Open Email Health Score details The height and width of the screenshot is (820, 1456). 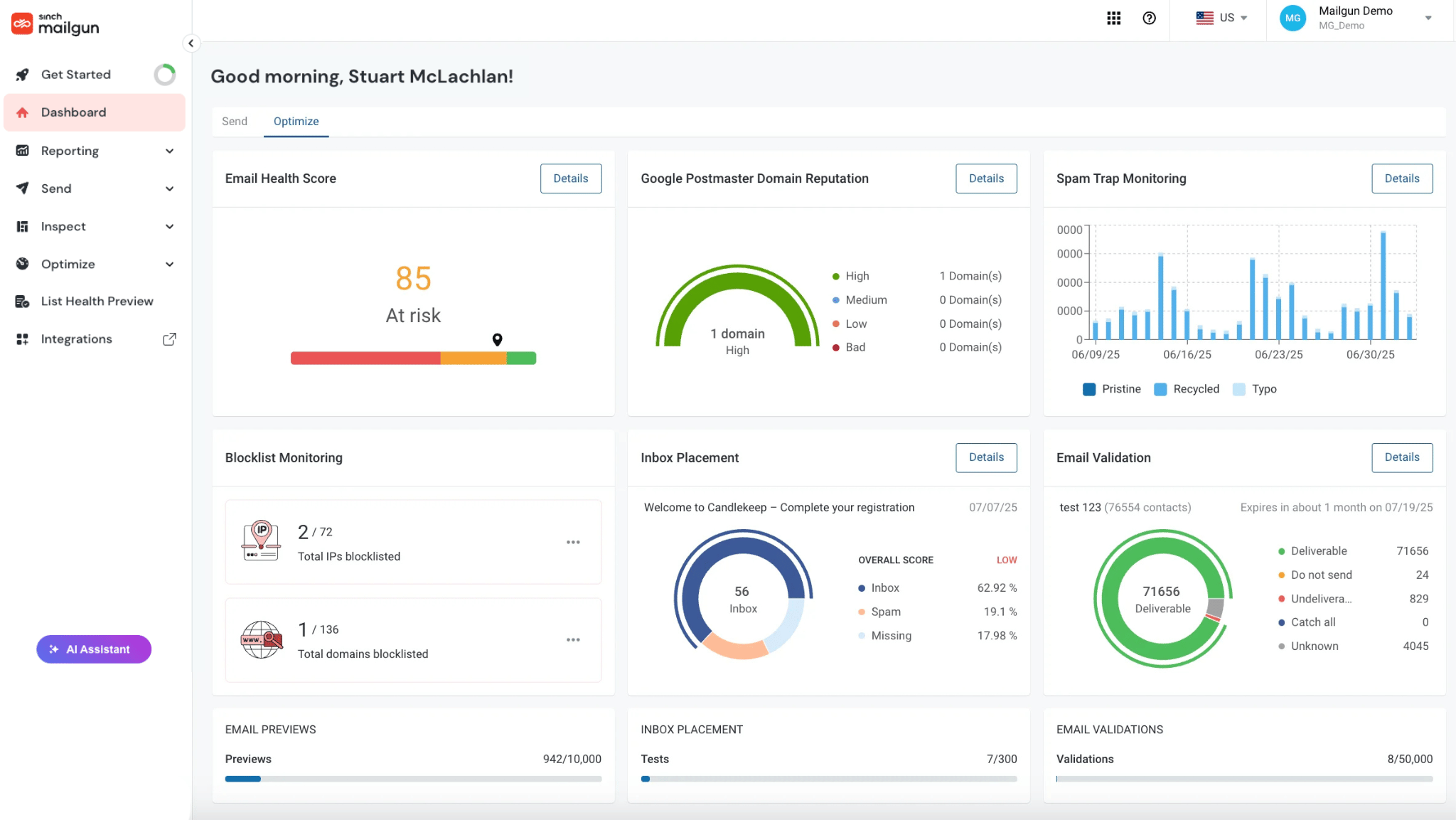(571, 179)
